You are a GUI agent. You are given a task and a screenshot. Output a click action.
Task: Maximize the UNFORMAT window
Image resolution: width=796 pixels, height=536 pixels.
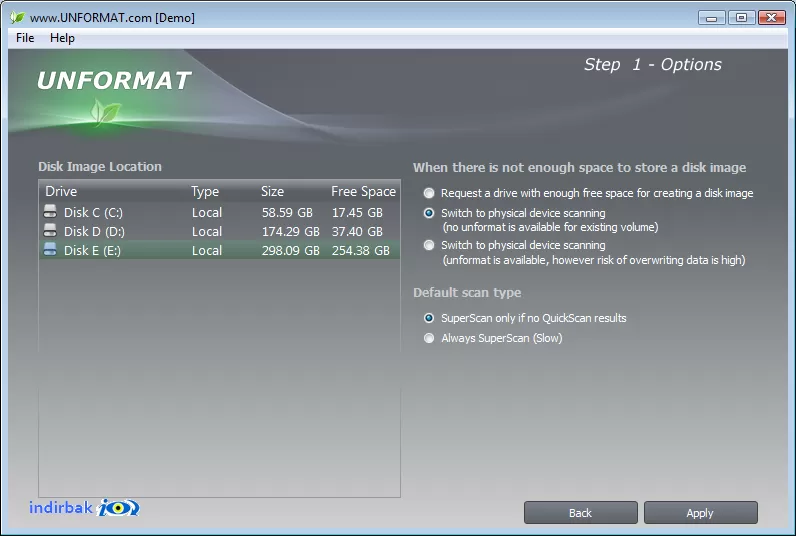click(x=741, y=18)
